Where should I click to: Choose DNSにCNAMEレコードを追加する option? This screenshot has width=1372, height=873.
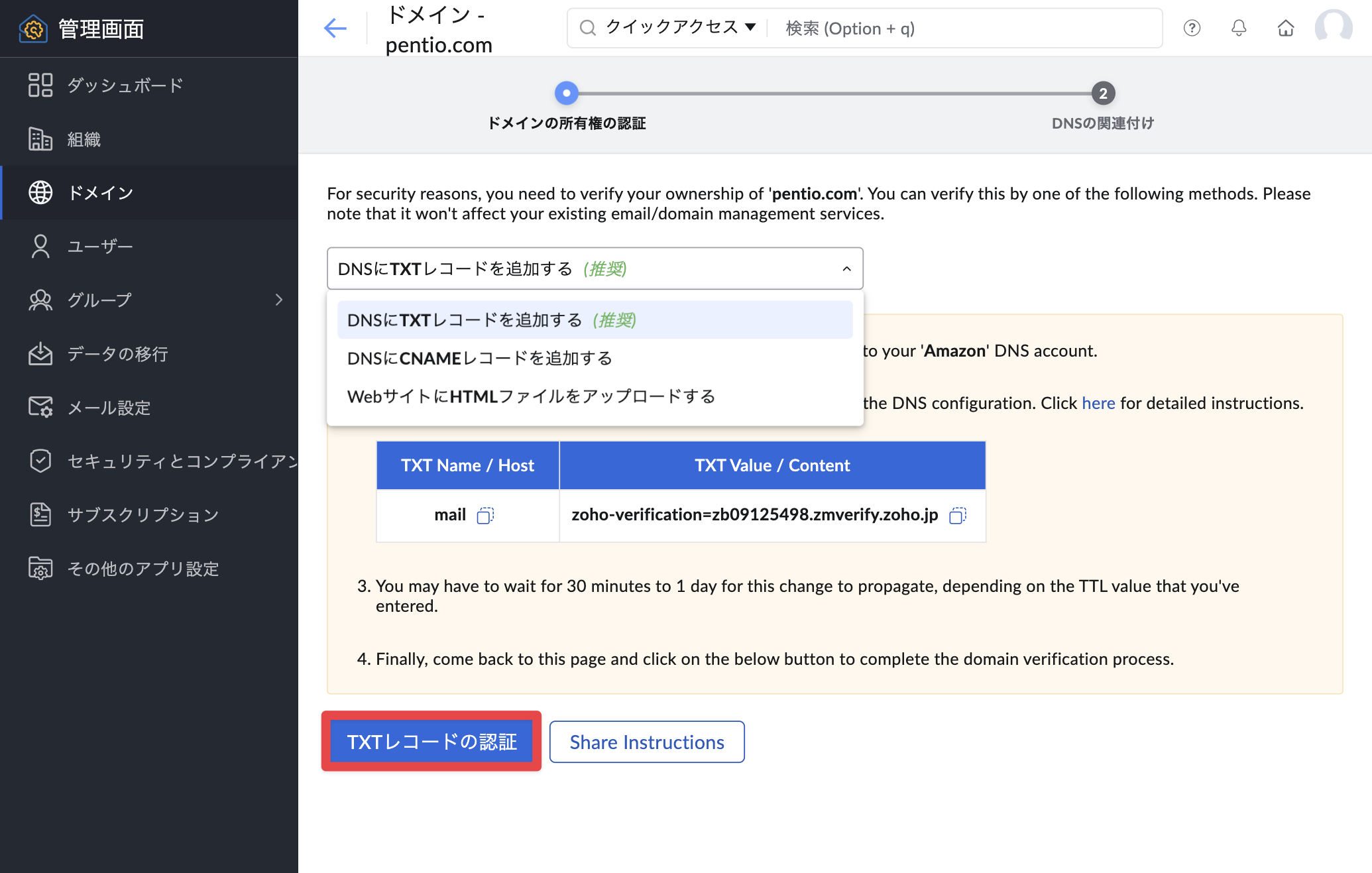(595, 358)
